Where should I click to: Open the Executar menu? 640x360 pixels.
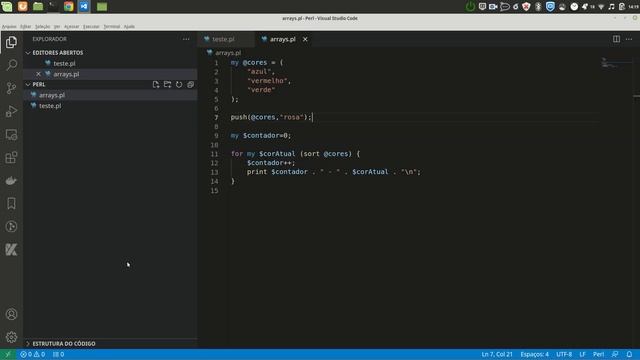[x=91, y=27]
